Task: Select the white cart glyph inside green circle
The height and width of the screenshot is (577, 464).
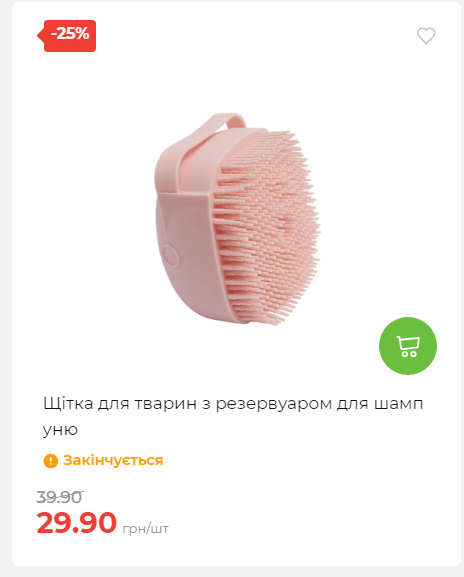Action: tap(408, 346)
